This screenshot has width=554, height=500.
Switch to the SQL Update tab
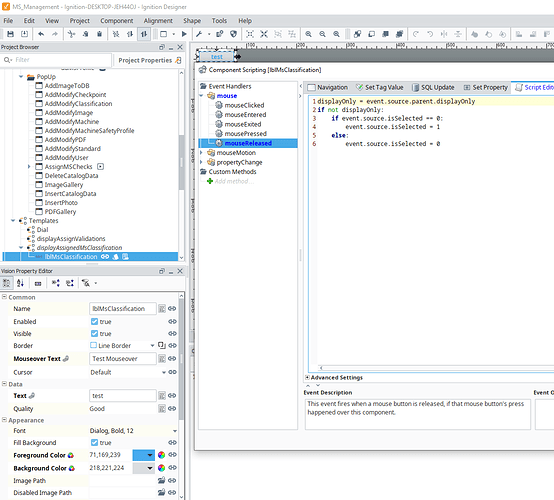point(434,87)
